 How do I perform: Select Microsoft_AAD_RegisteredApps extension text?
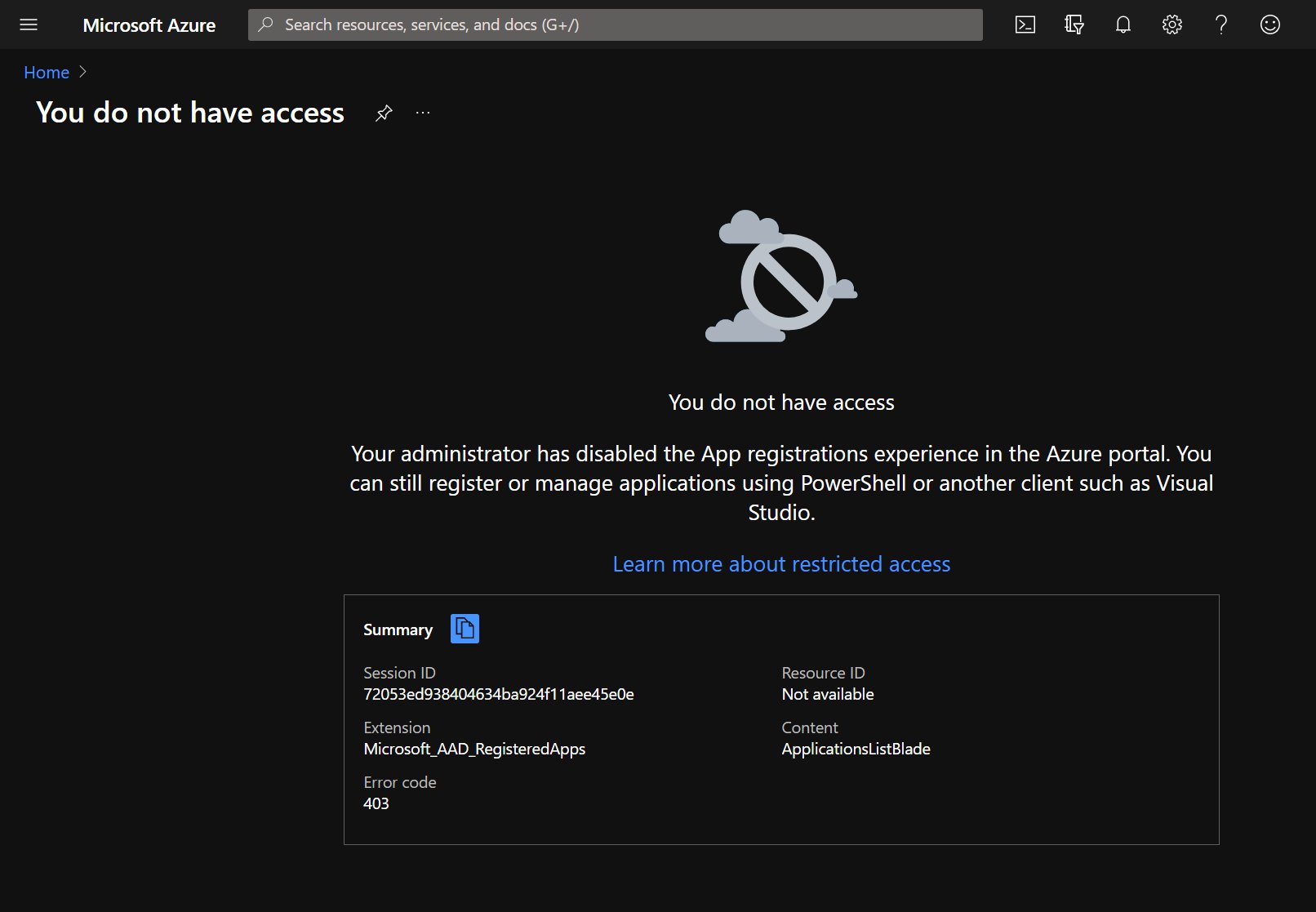(474, 749)
